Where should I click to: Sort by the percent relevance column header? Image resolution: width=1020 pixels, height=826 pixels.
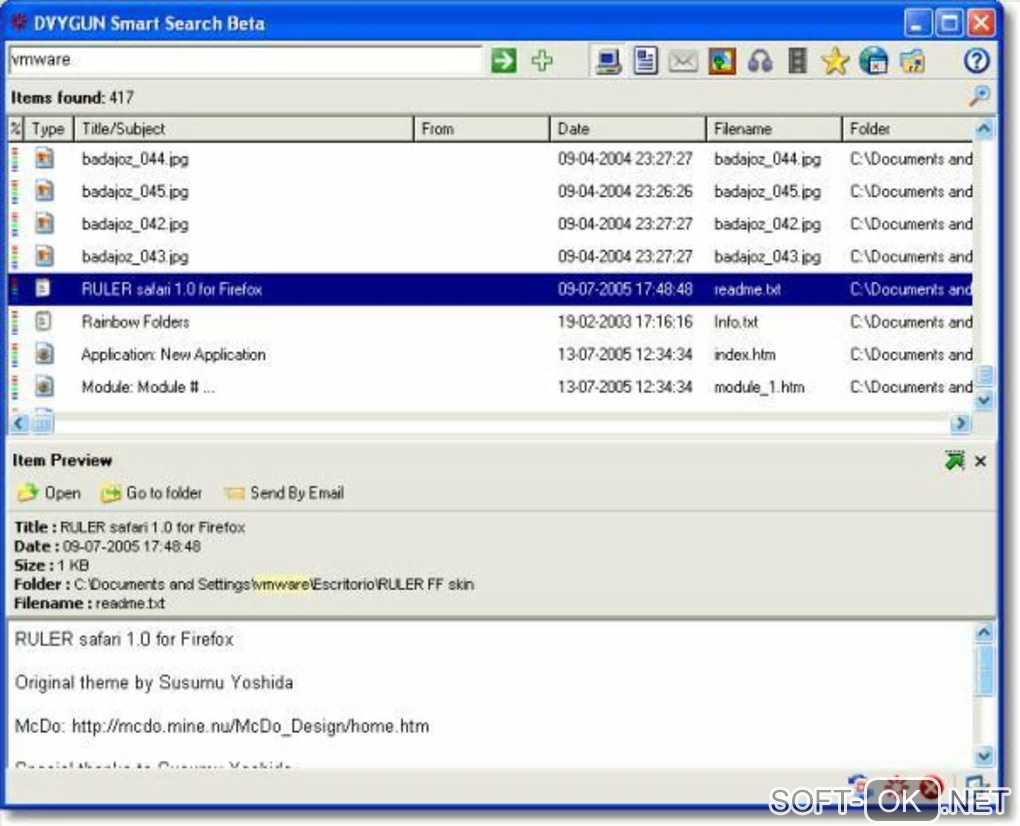coord(16,129)
